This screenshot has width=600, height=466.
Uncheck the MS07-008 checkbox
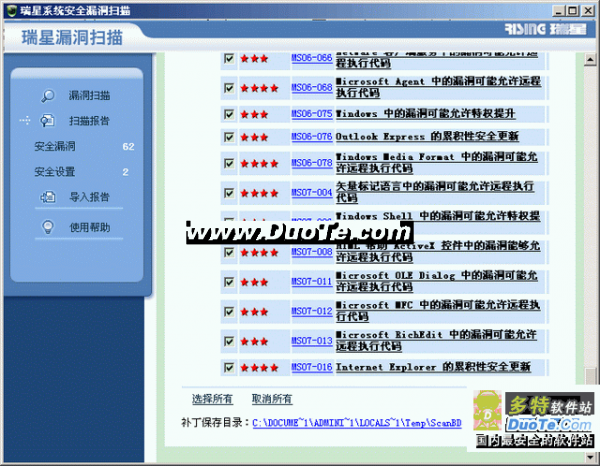point(229,252)
